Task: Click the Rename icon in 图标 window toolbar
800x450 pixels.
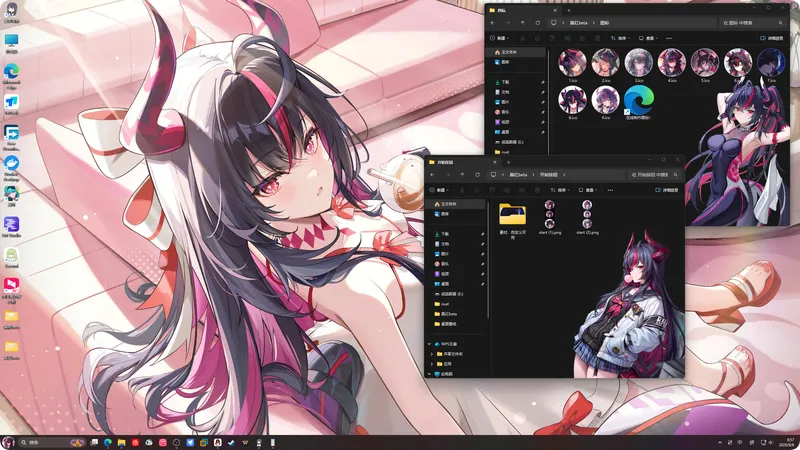Action: (x=567, y=38)
